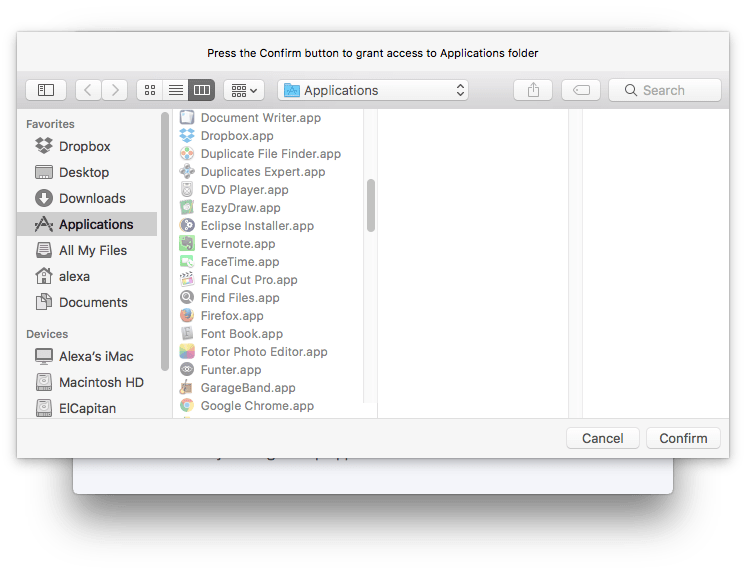The height and width of the screenshot is (574, 746).
Task: Select Applications in the sidebar
Action: pos(87,224)
